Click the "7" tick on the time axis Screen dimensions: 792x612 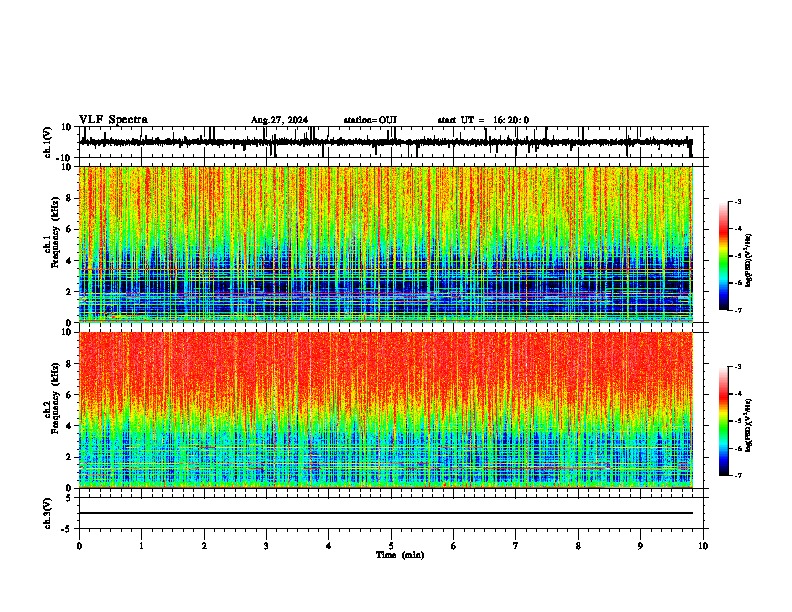click(516, 546)
